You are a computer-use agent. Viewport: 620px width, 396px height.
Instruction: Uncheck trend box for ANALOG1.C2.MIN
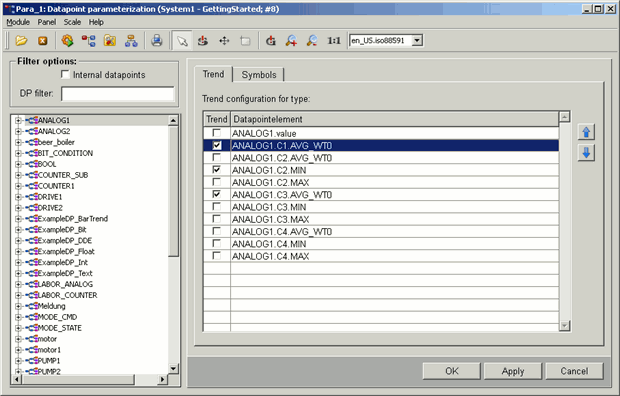217,170
